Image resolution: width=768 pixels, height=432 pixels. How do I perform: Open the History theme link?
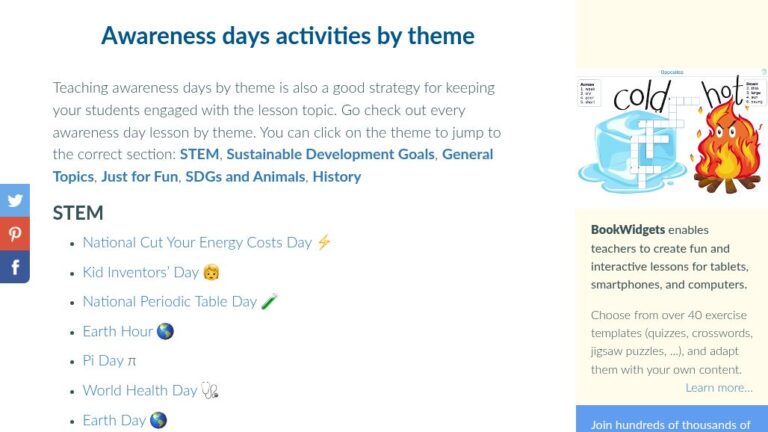[337, 177]
